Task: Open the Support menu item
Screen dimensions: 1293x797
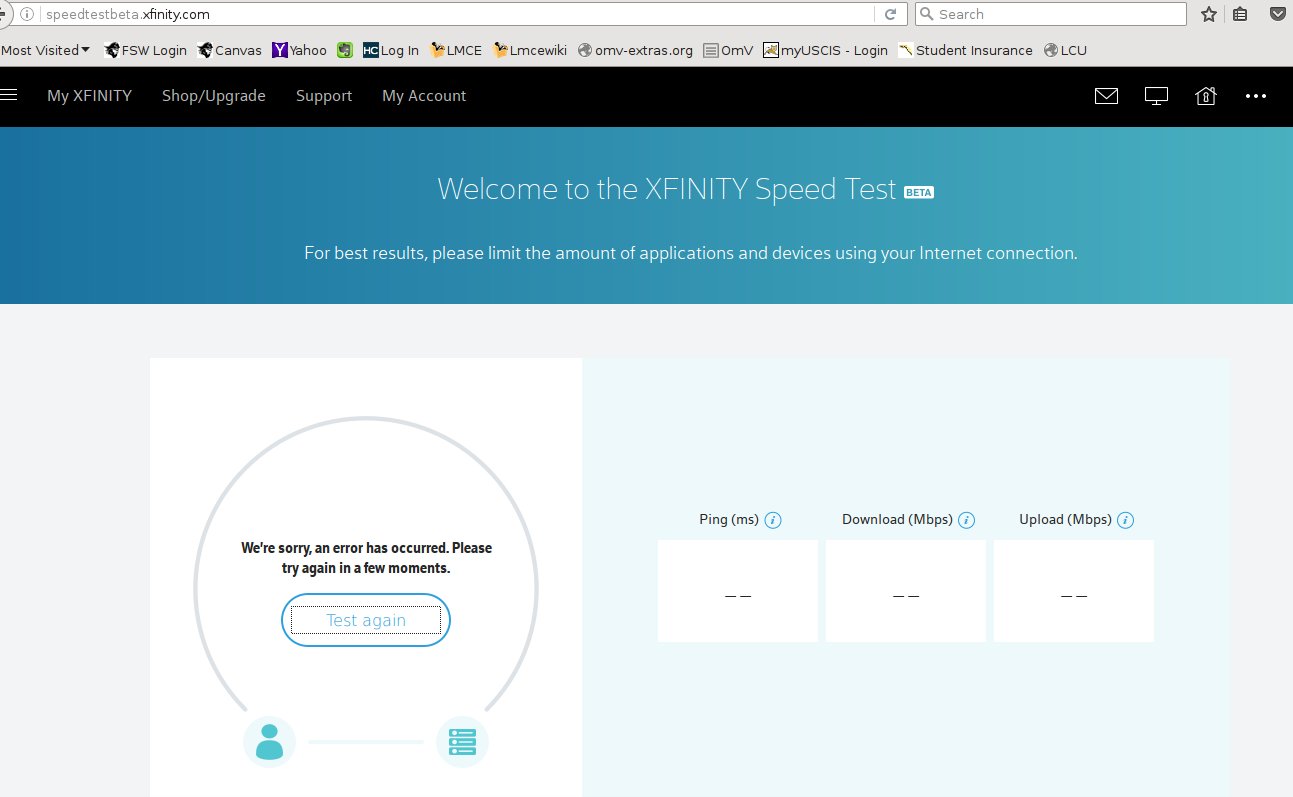Action: click(324, 96)
